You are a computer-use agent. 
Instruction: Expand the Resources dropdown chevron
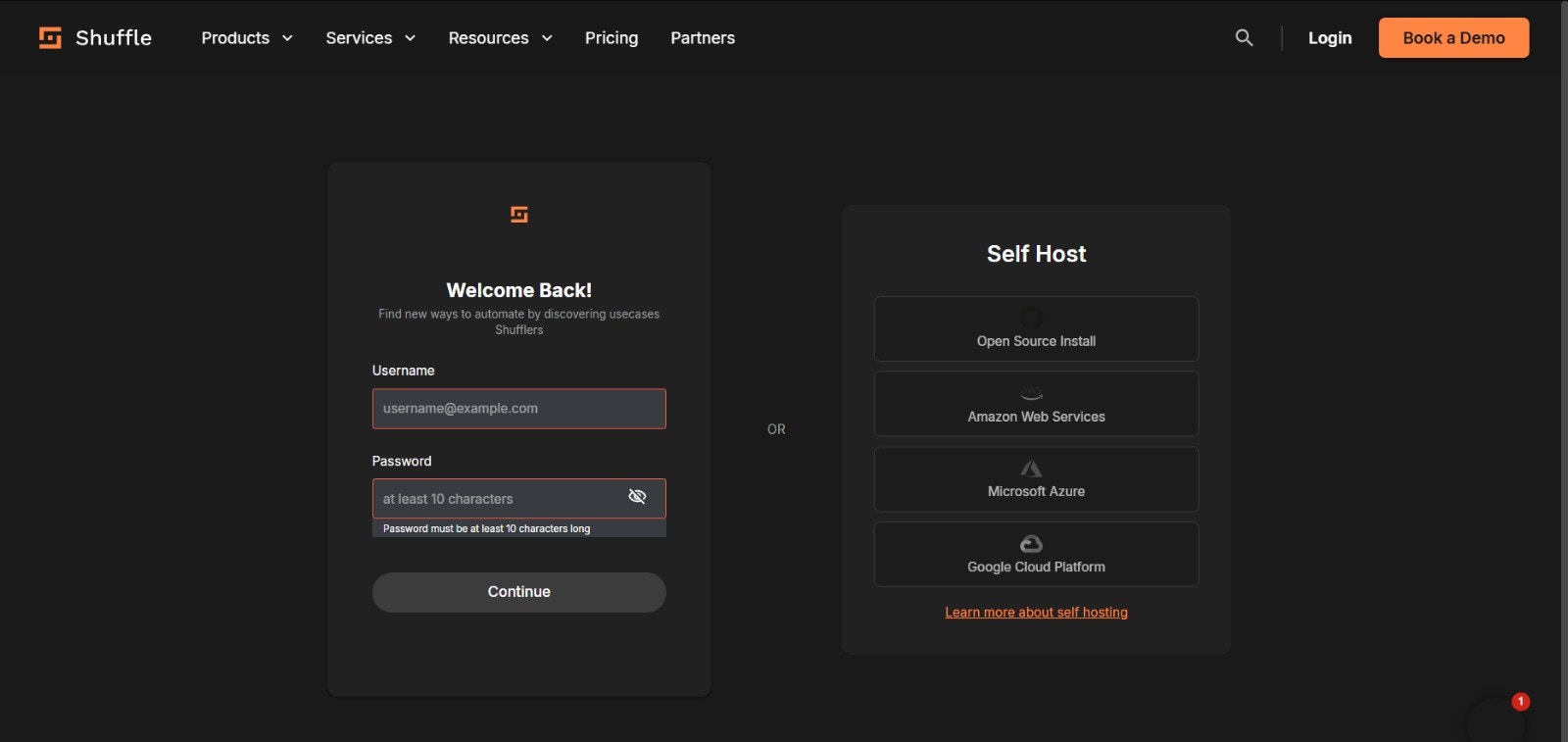pos(547,38)
